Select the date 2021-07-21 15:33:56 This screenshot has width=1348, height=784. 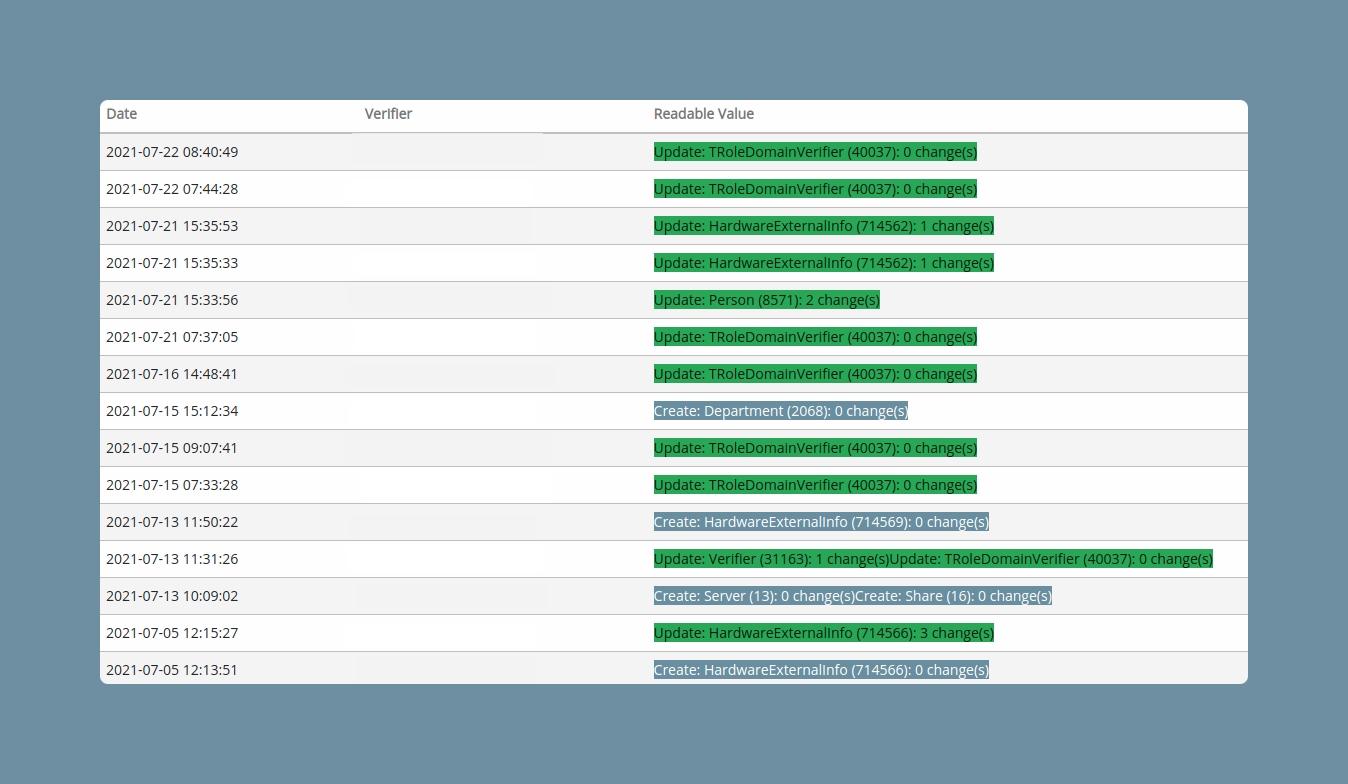(172, 300)
